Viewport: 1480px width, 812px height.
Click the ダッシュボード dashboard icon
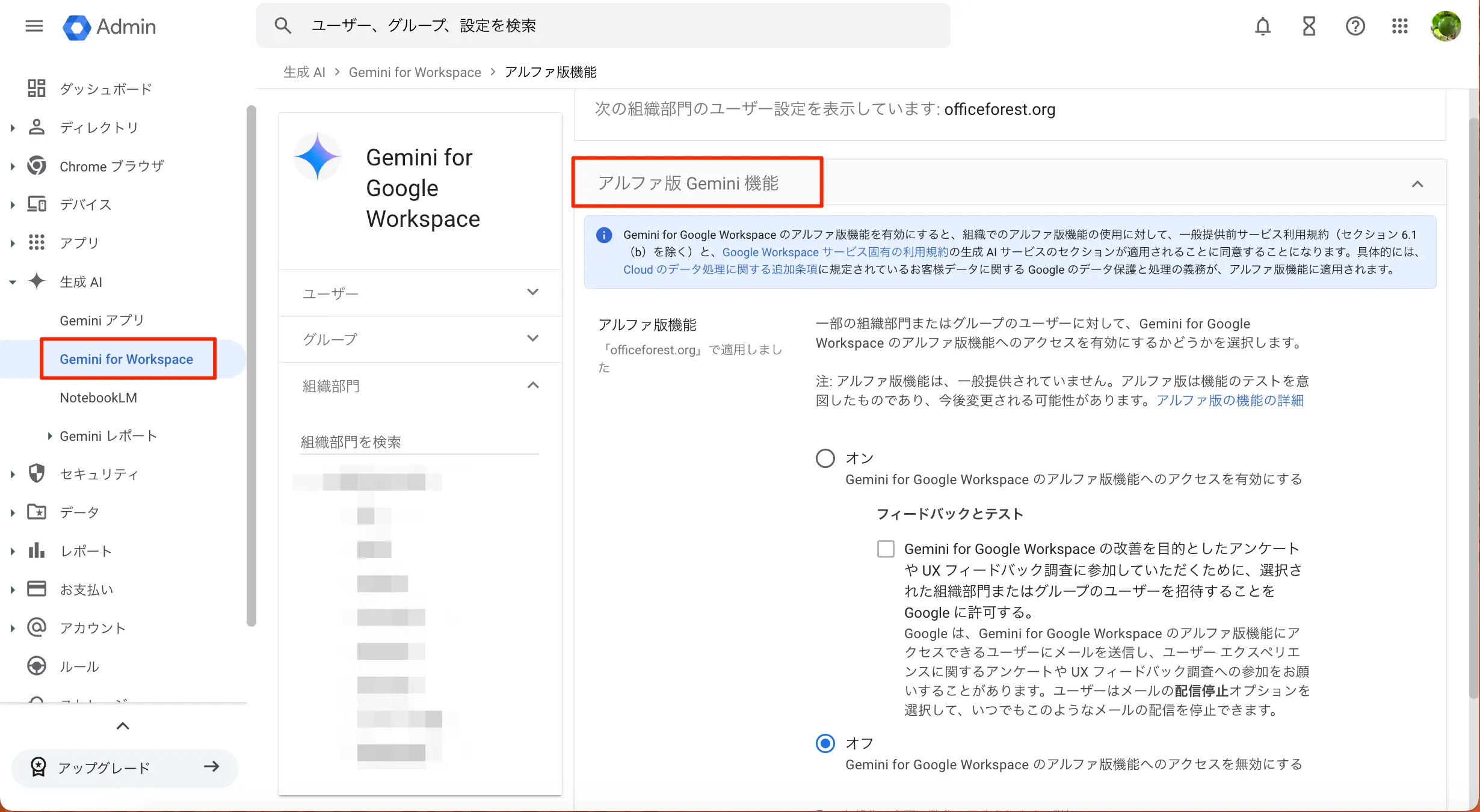pyautogui.click(x=37, y=88)
